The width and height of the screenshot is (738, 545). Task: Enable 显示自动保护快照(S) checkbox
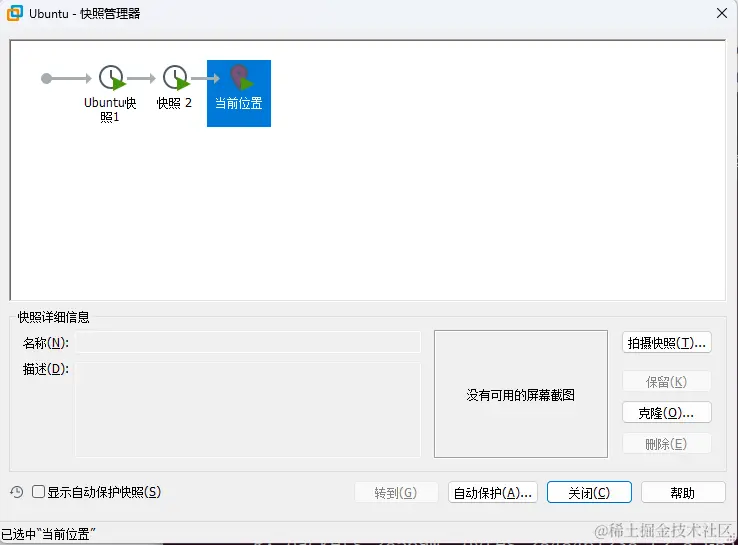coord(38,492)
